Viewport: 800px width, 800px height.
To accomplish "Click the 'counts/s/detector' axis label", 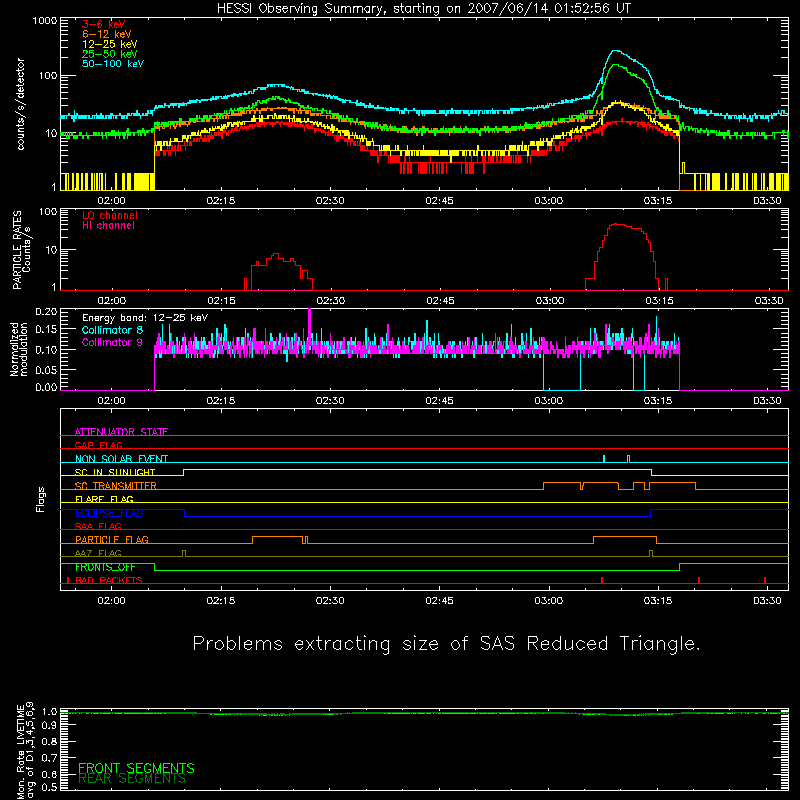I will pyautogui.click(x=21, y=104).
